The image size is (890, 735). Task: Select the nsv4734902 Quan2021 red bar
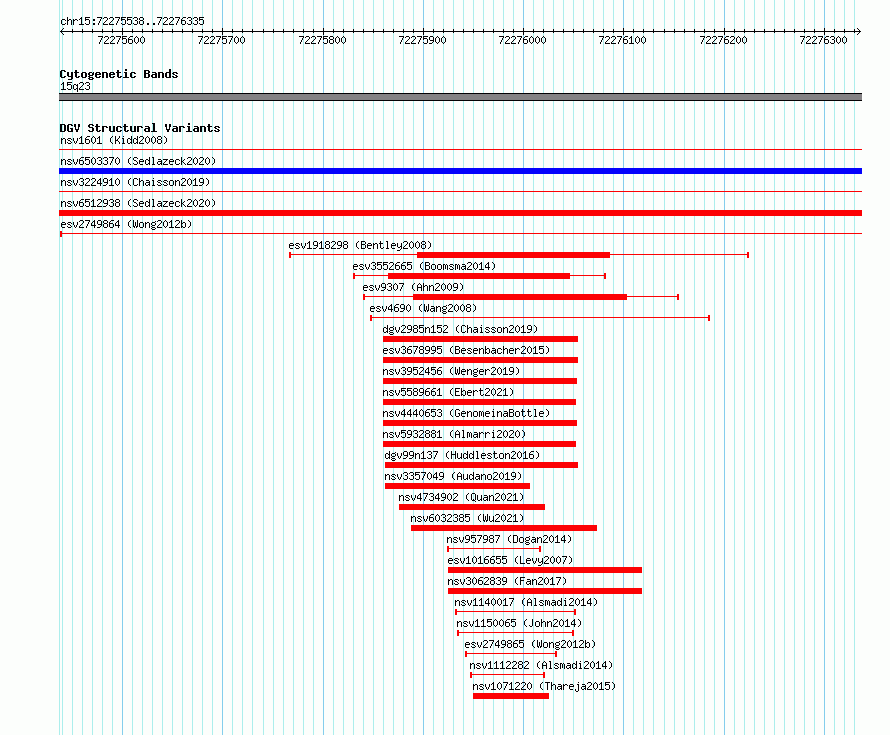click(x=472, y=507)
